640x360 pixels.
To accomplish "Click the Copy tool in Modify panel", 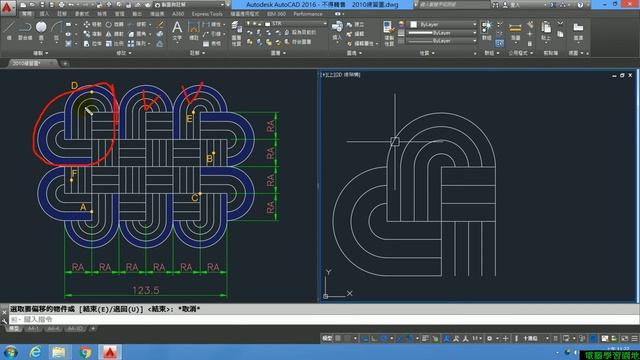I will [93, 34].
